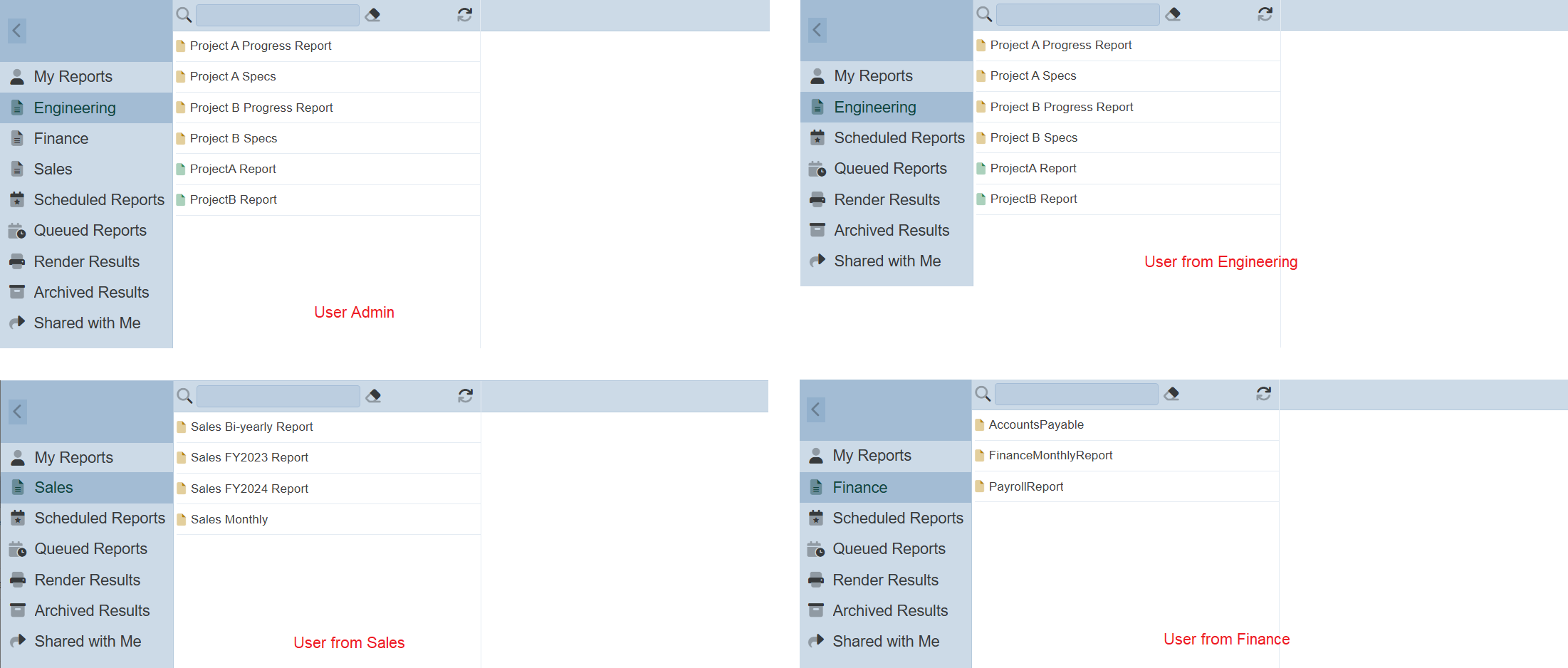Screen dimensions: 1568x668
Task: Click the search field in the Engineering user panel
Action: [x=1077, y=14]
